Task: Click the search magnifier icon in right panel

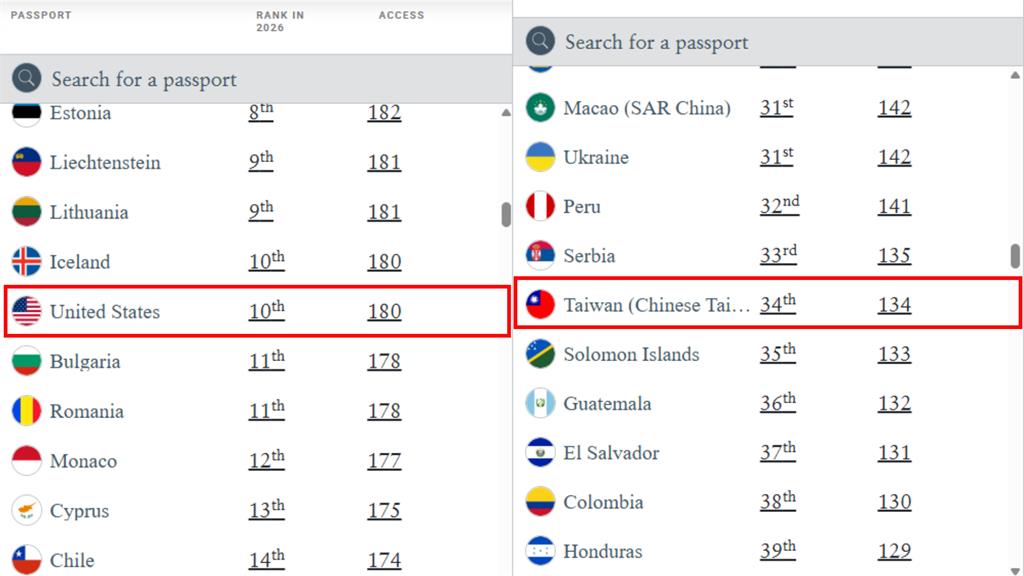Action: (540, 41)
